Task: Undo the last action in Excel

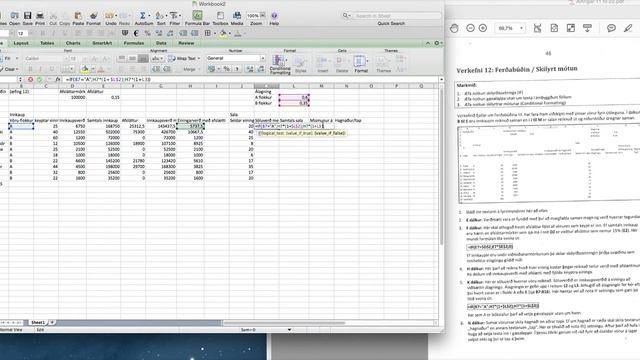Action: pos(109,16)
